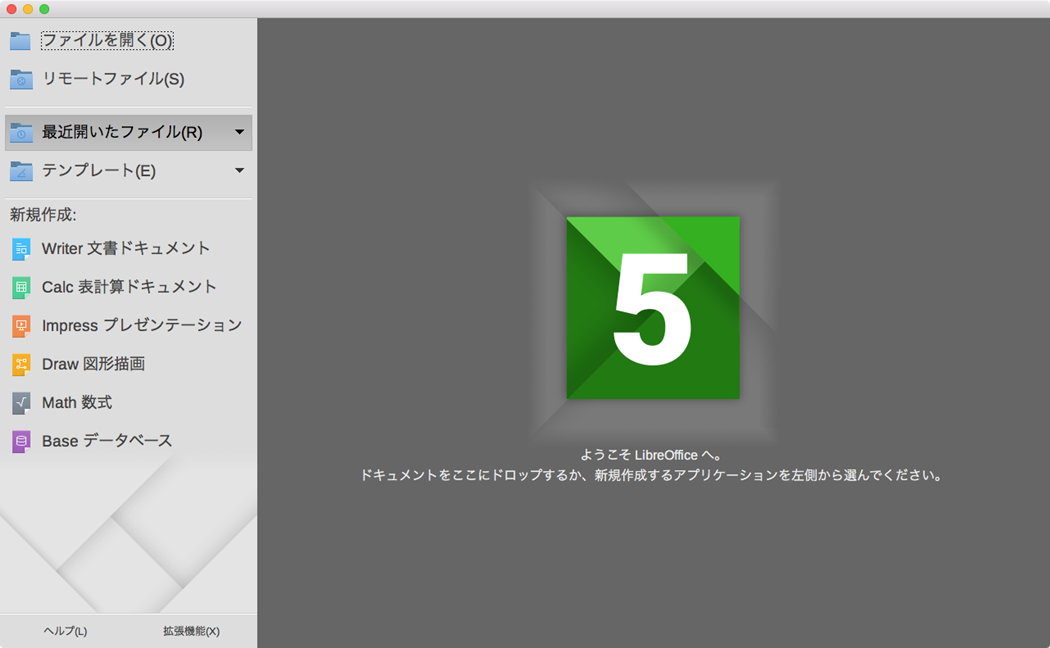The height and width of the screenshot is (648, 1050).
Task: Open 拡張機能(X) at the bottom
Action: click(192, 631)
